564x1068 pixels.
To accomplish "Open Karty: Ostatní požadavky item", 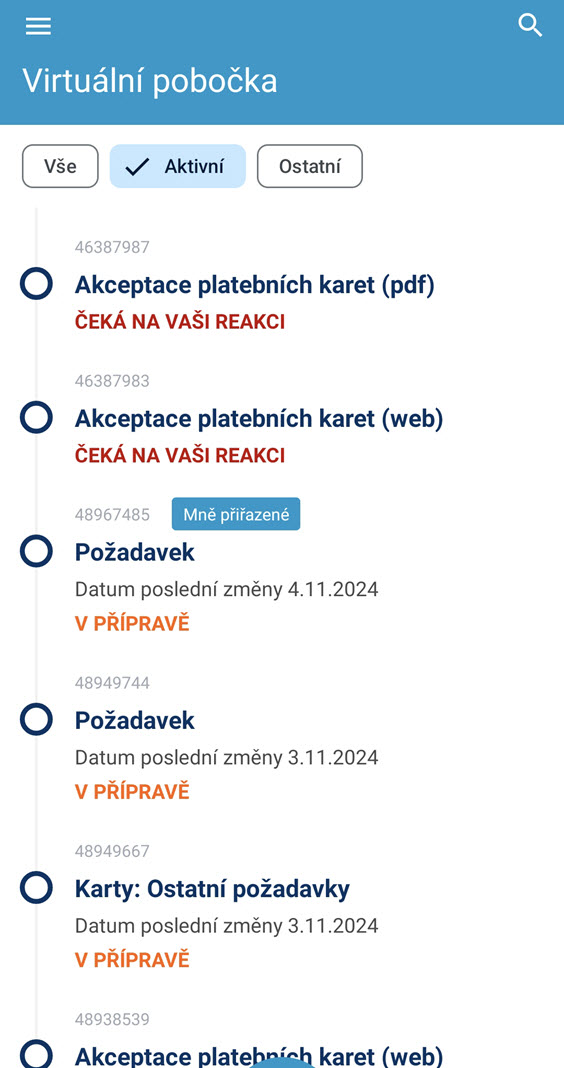I will (x=213, y=889).
